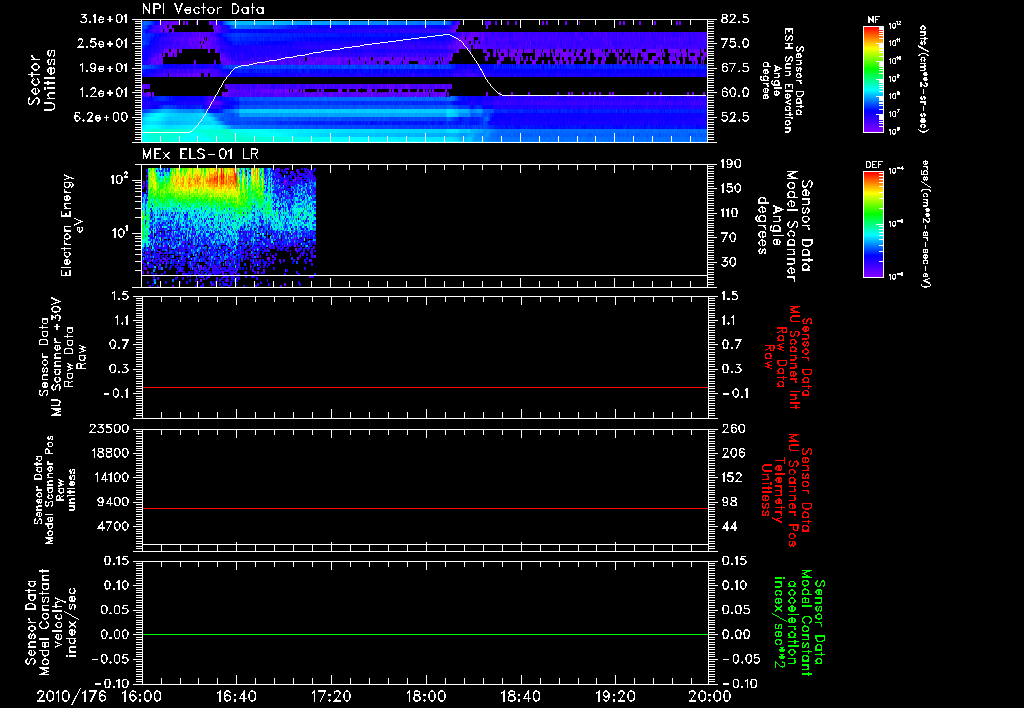Click the green 'Model Constant acceleration' label
1024x708 pixels.
click(799, 622)
